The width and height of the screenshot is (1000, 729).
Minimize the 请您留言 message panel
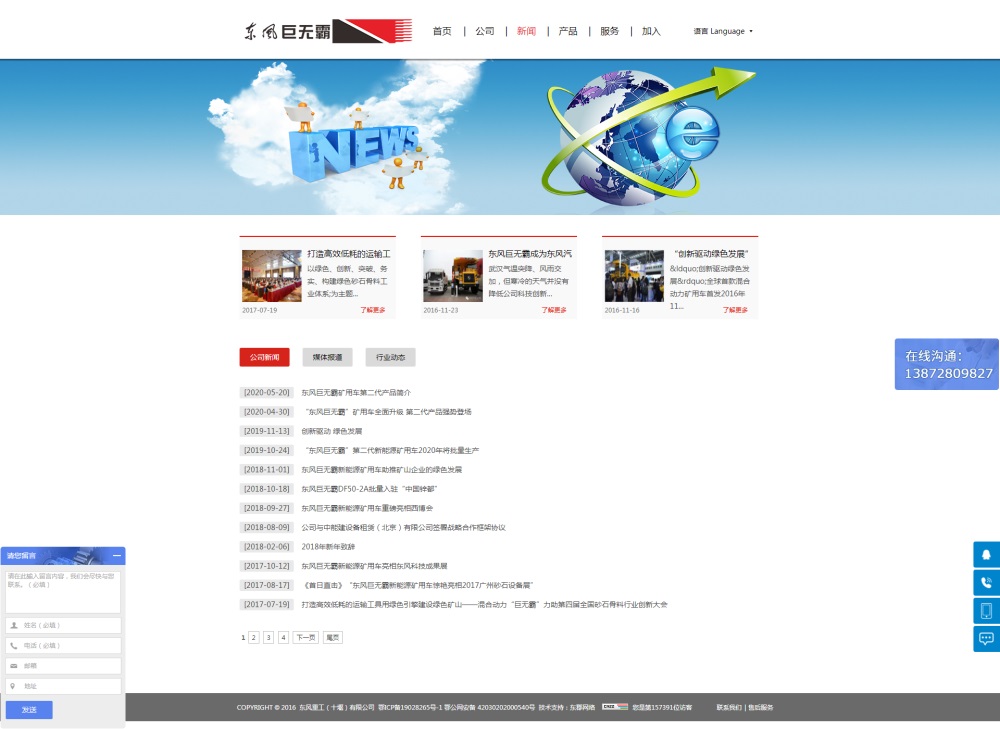[117, 556]
